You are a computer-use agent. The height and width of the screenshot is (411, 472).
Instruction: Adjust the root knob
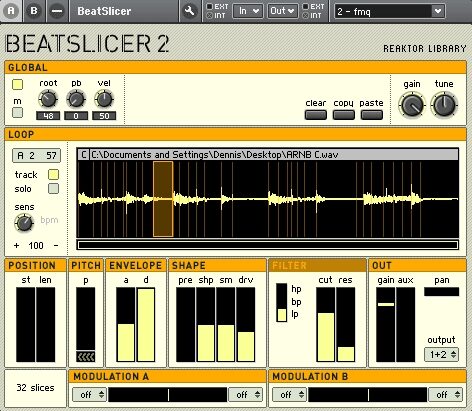point(48,99)
